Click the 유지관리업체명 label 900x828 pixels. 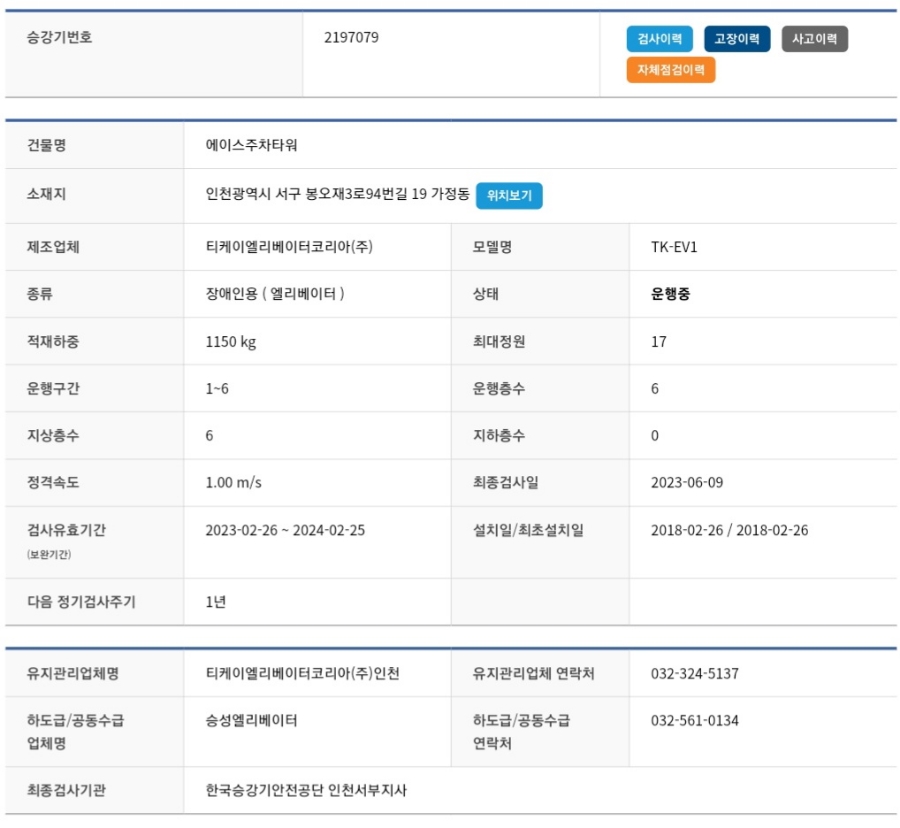[x=73, y=674]
